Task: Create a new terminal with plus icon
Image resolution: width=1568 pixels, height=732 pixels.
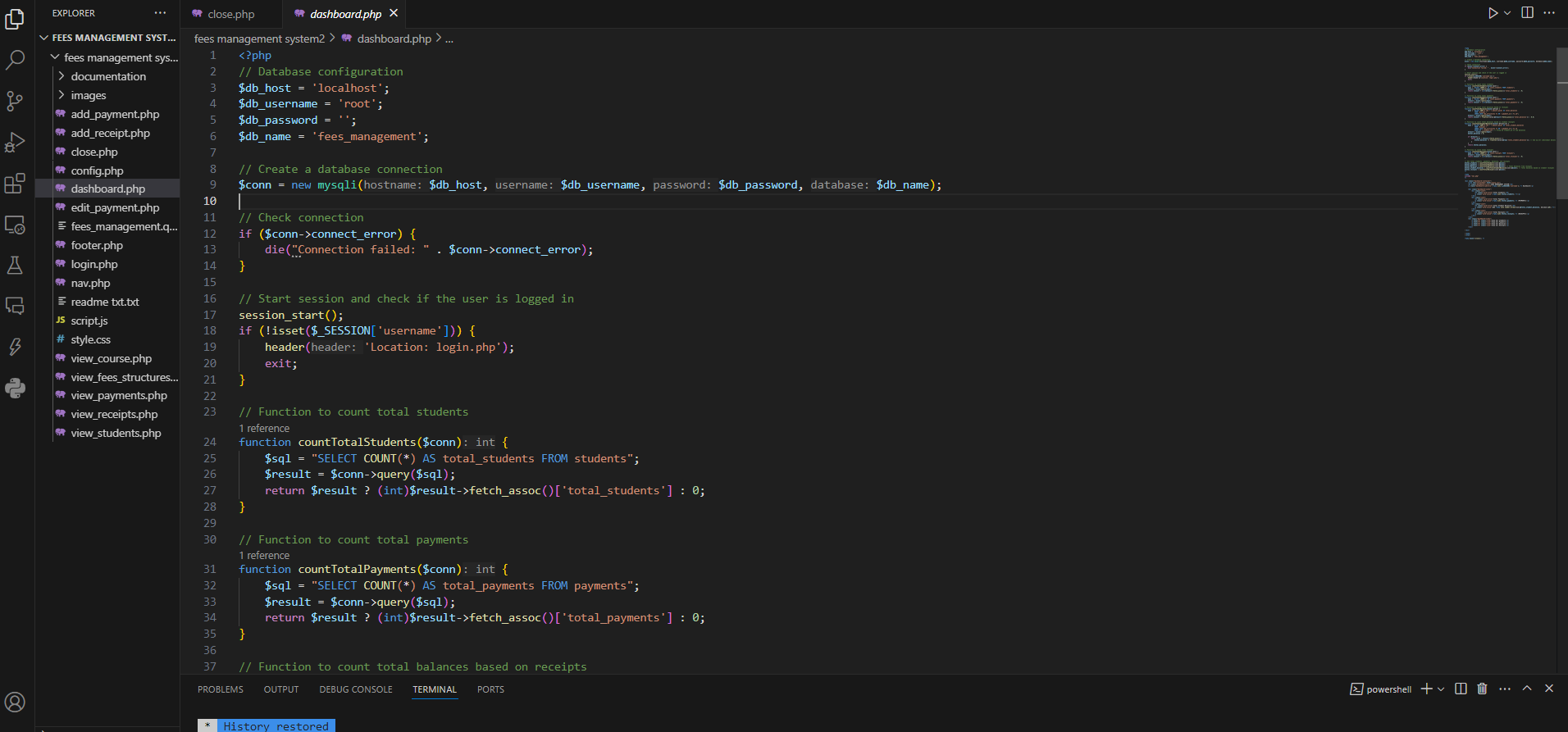Action: pyautogui.click(x=1427, y=689)
